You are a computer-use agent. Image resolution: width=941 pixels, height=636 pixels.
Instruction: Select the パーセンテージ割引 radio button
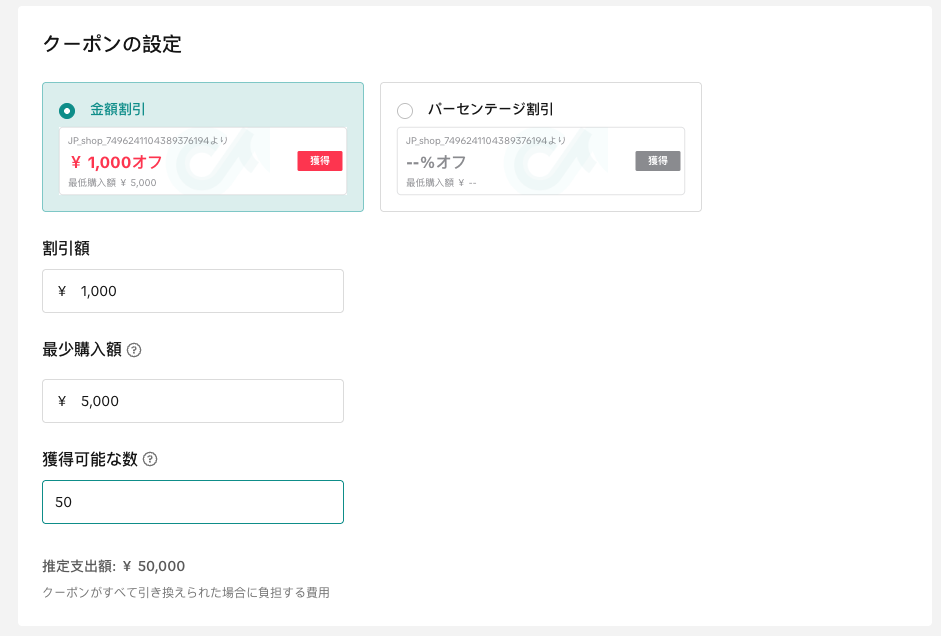405,110
